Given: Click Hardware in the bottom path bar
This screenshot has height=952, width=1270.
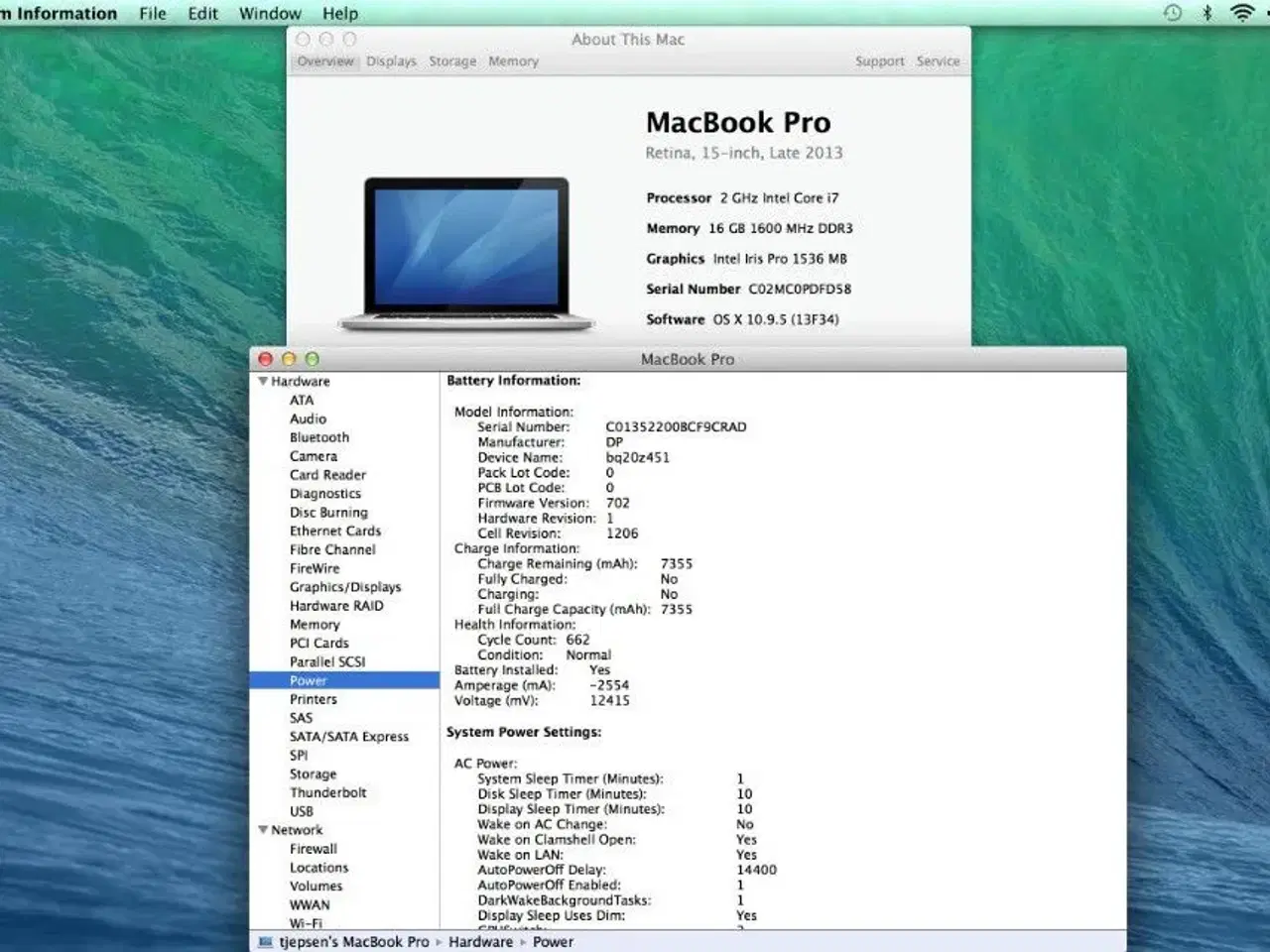Looking at the screenshot, I should point(481,942).
